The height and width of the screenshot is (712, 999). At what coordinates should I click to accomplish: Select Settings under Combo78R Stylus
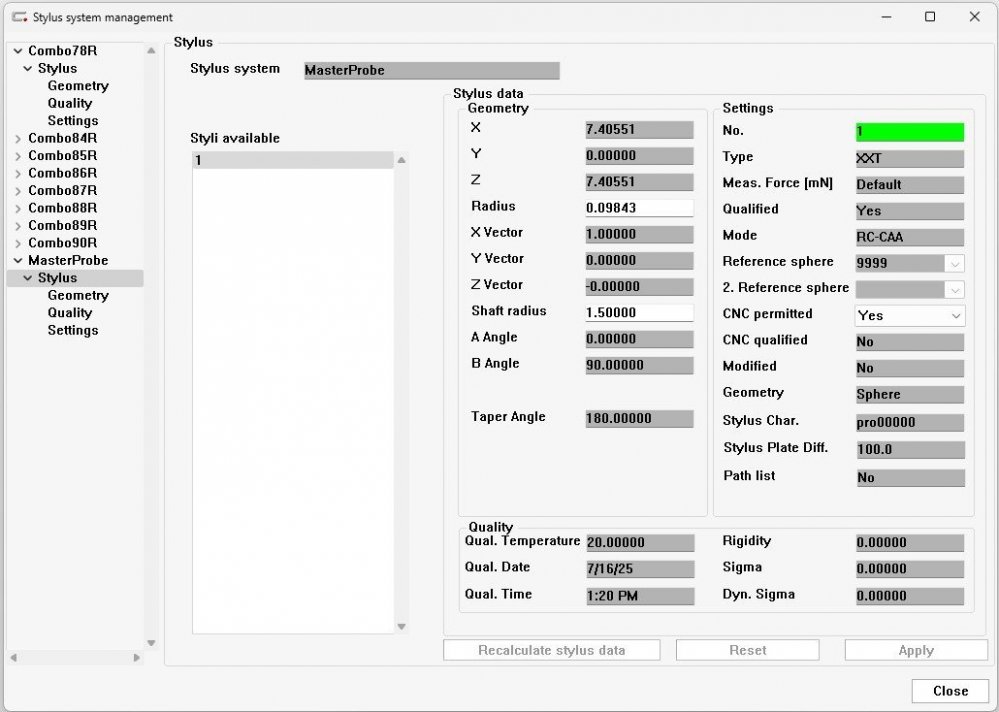tap(73, 121)
